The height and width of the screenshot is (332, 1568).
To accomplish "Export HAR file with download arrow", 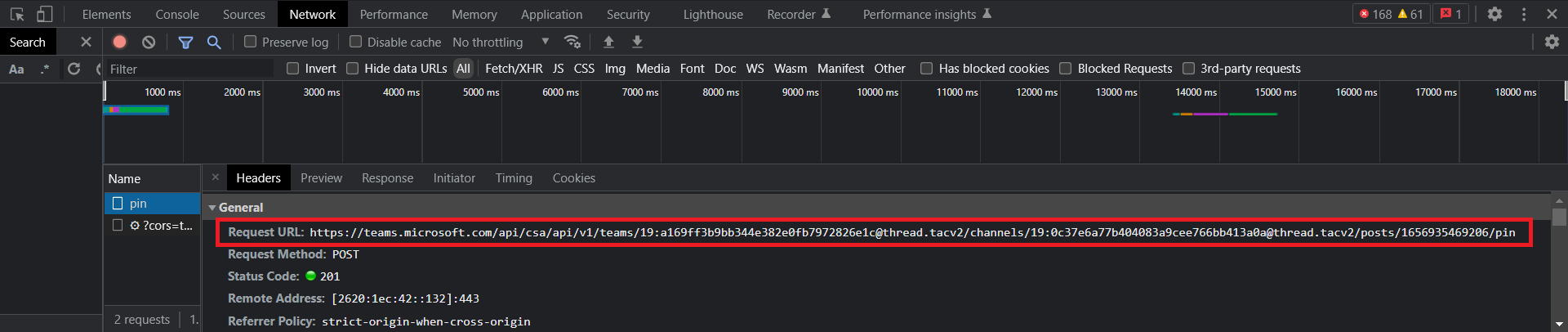I will (x=637, y=42).
